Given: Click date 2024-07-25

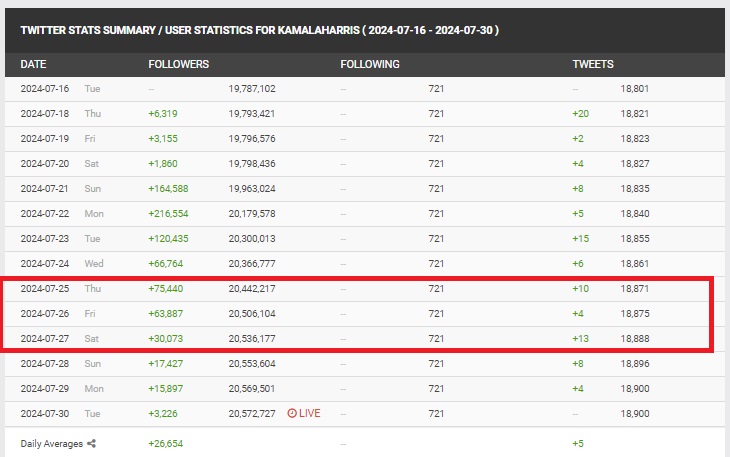Looking at the screenshot, I should pos(45,289).
